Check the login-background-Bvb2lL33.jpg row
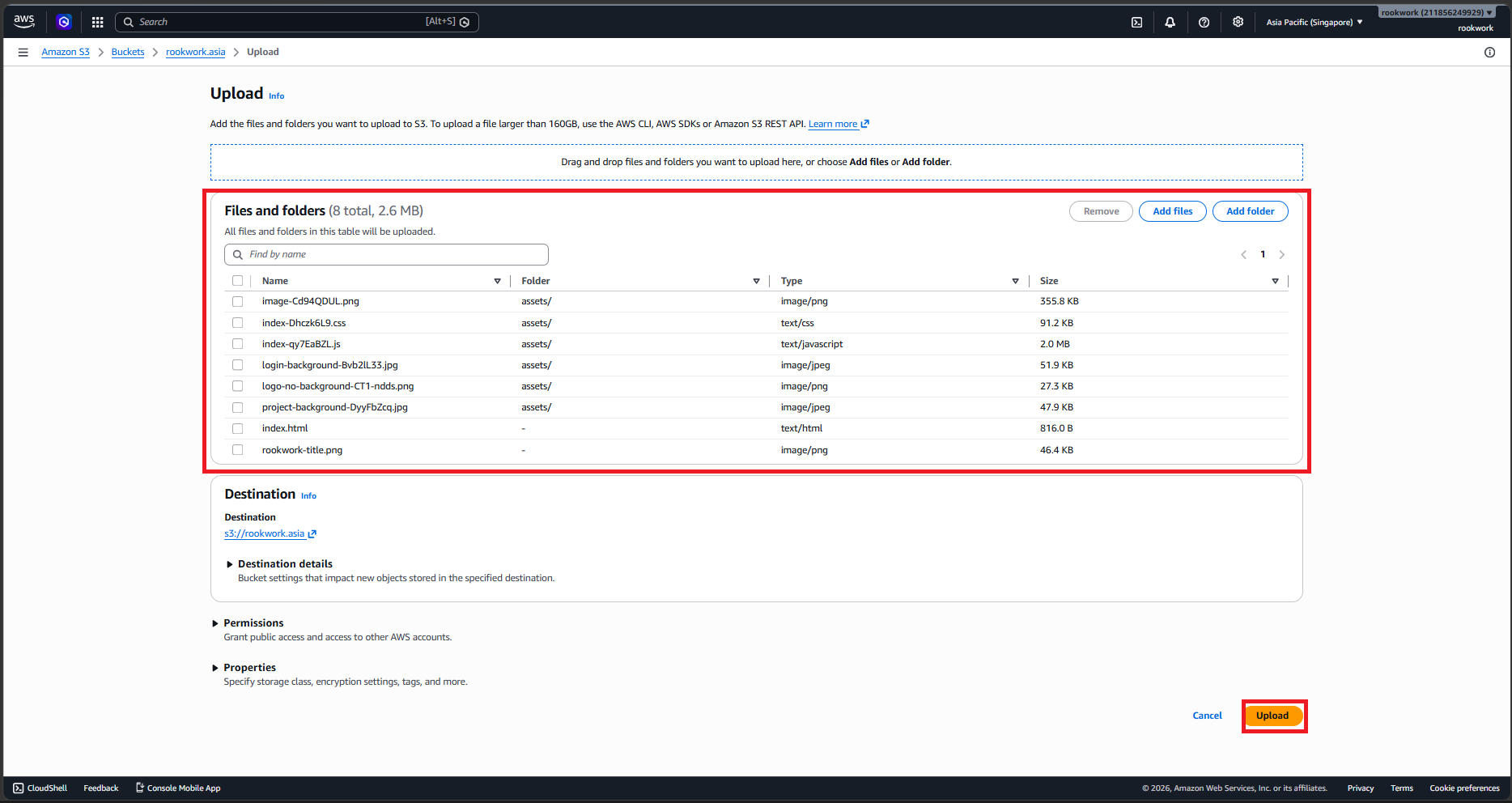The width and height of the screenshot is (1512, 803). pos(237,365)
